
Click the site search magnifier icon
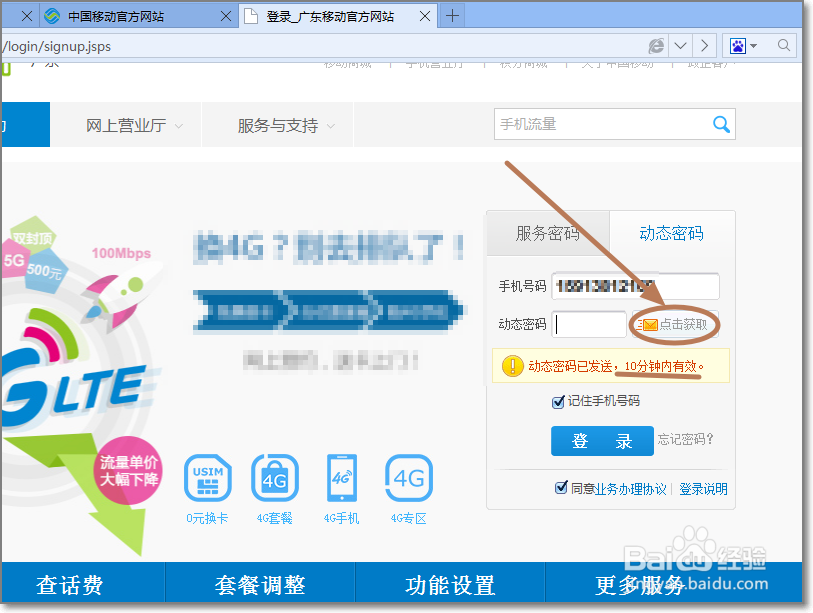[x=721, y=124]
